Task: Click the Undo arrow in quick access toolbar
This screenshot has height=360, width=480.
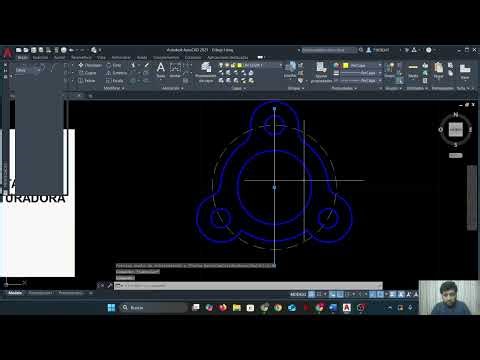Action: pos(71,50)
